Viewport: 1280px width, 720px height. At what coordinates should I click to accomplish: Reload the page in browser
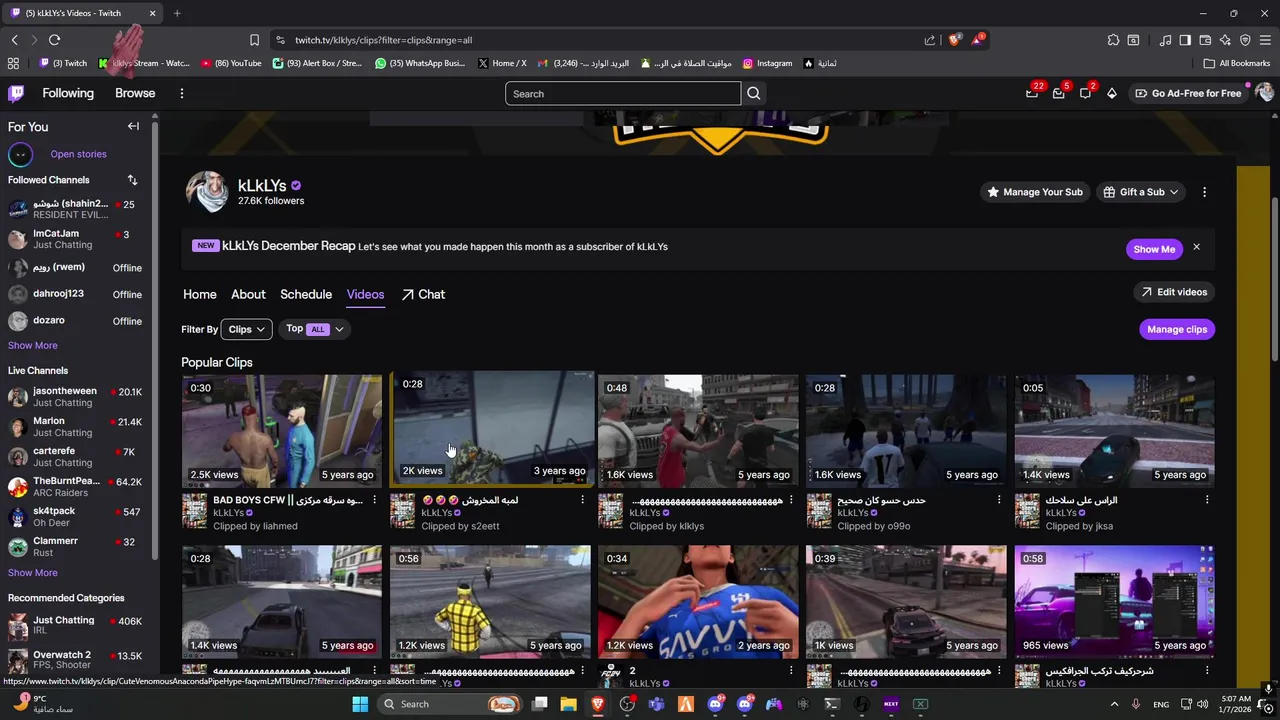[x=54, y=40]
